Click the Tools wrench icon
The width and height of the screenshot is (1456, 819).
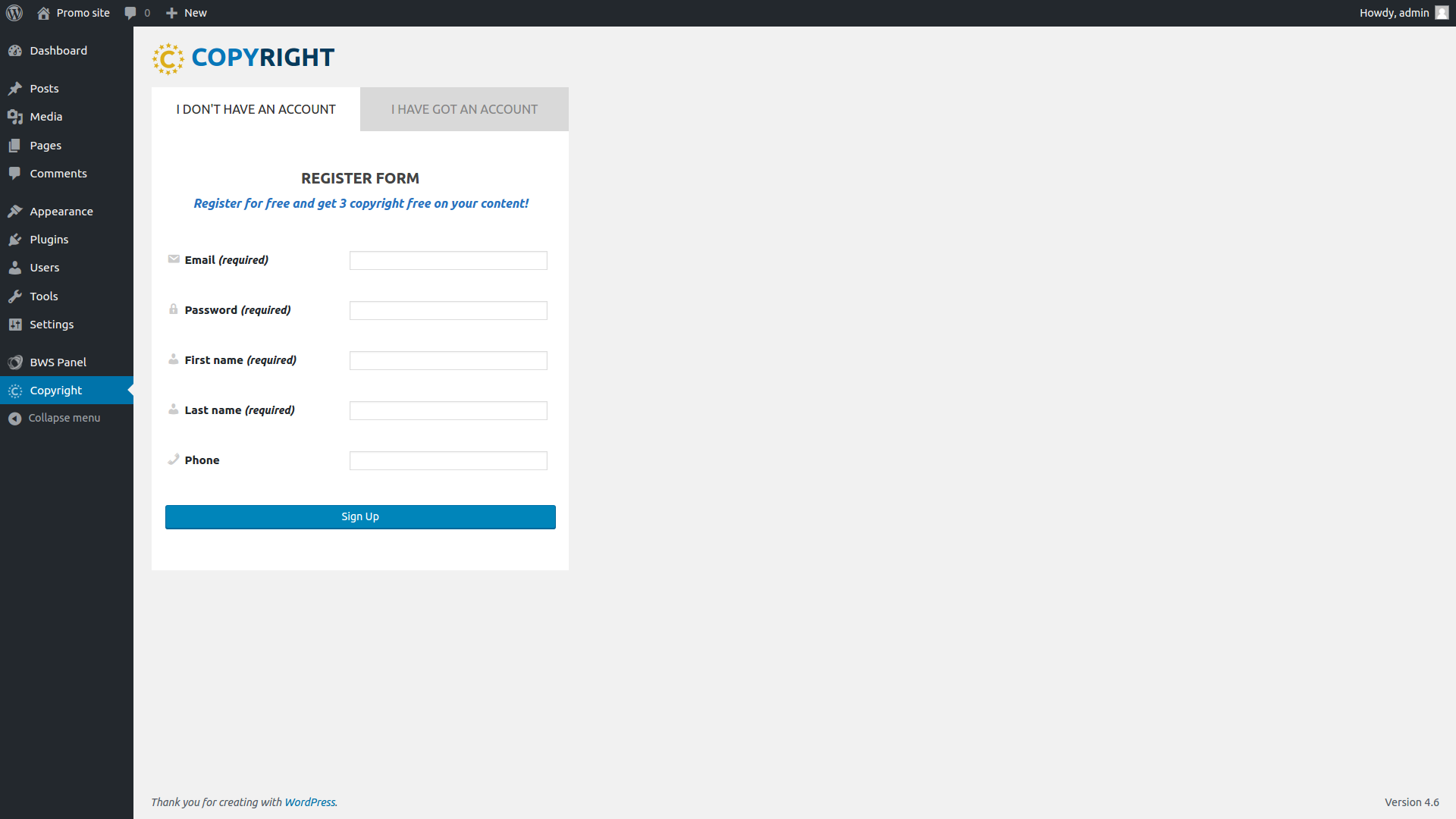pyautogui.click(x=15, y=297)
